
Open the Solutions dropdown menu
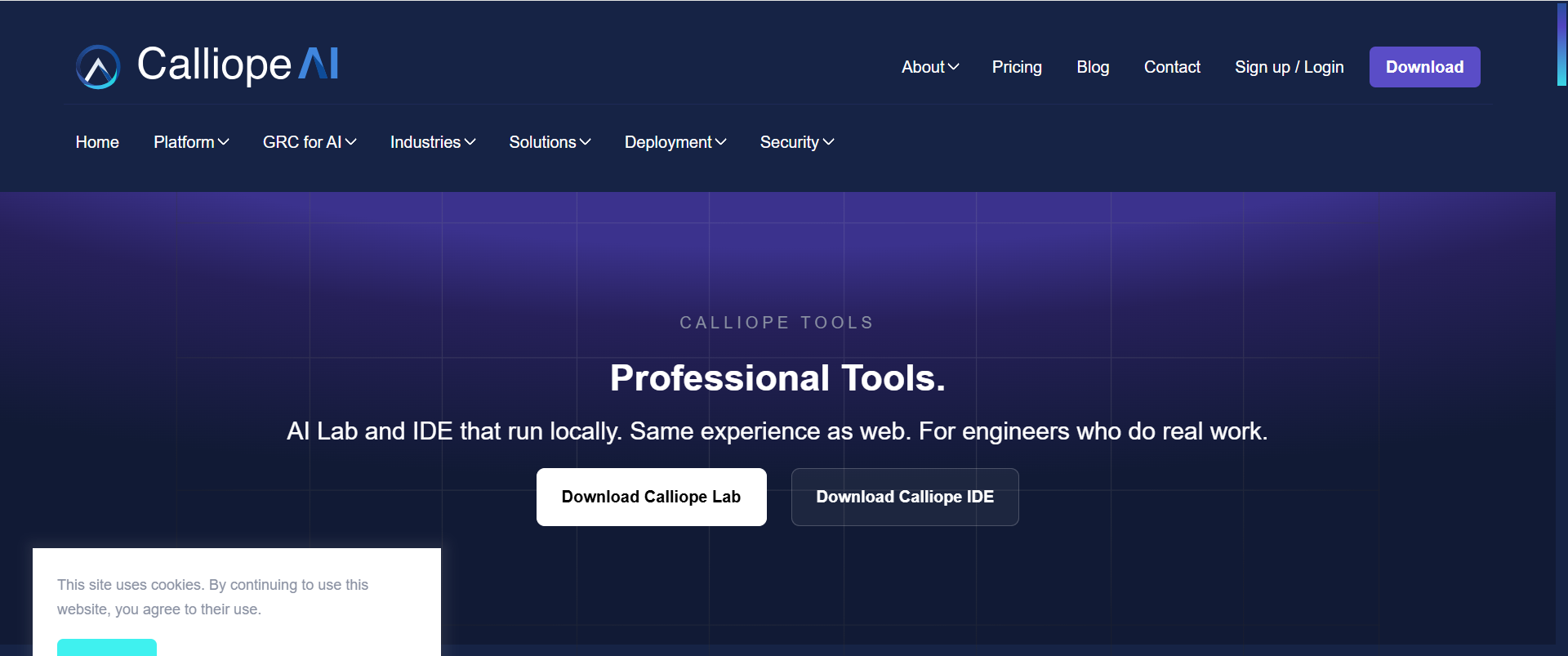coord(550,142)
